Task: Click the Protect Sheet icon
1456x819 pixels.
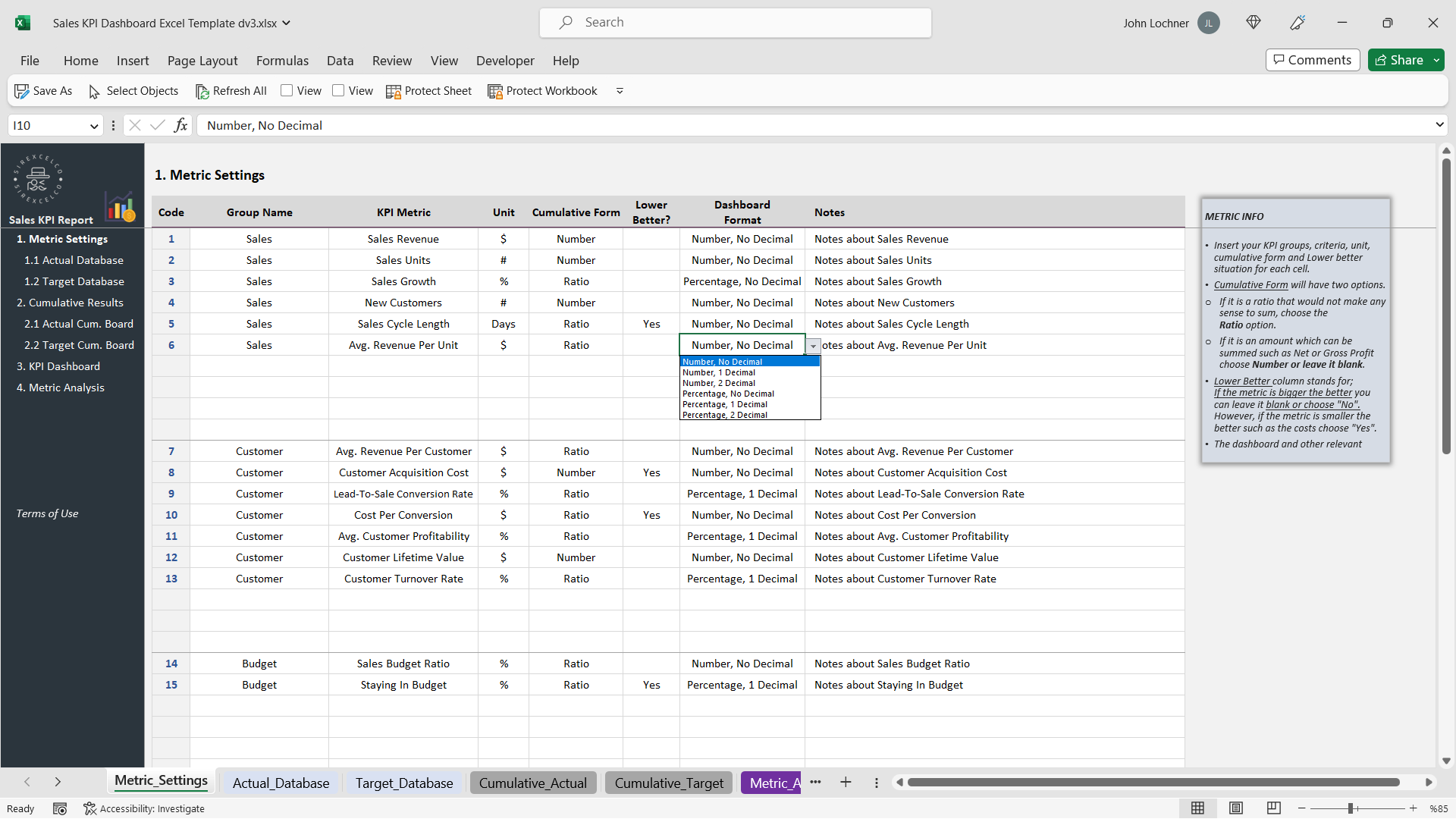Action: pyautogui.click(x=394, y=91)
